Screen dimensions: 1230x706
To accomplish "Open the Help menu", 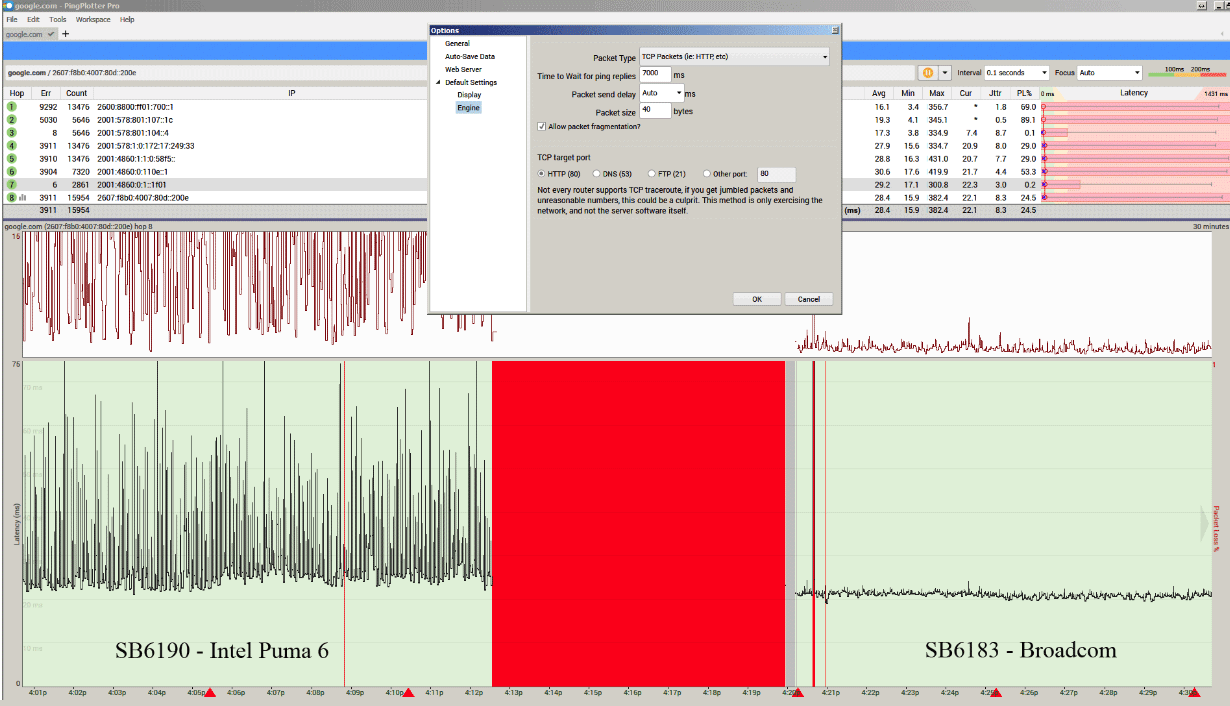I will [127, 19].
